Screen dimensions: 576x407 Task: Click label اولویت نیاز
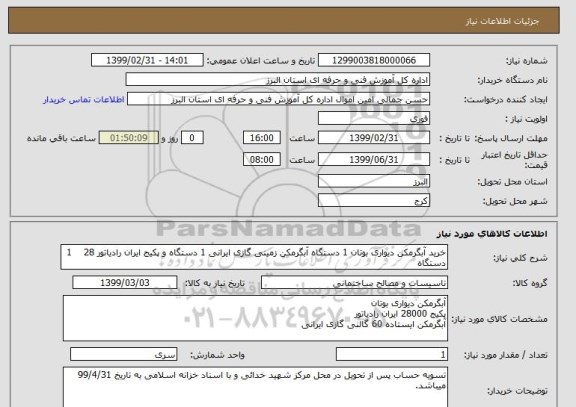[x=526, y=119]
